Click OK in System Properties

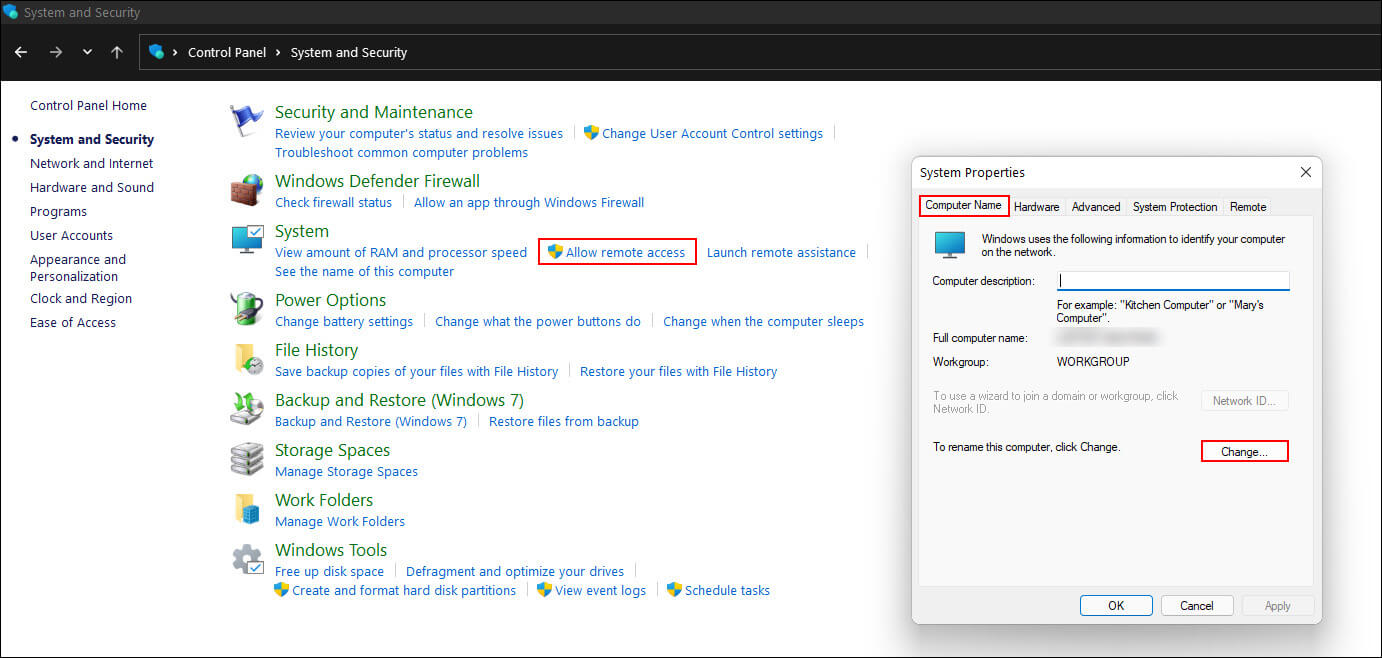1116,606
